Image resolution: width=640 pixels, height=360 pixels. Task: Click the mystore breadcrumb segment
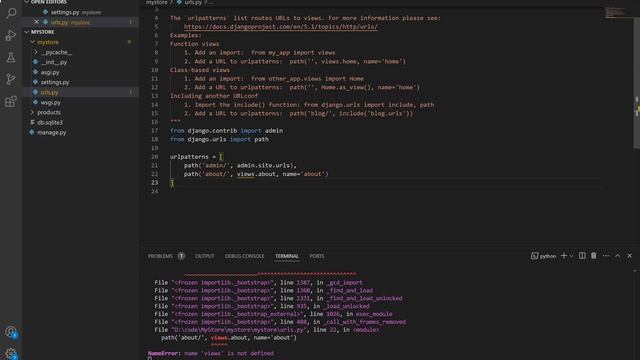coord(157,2)
